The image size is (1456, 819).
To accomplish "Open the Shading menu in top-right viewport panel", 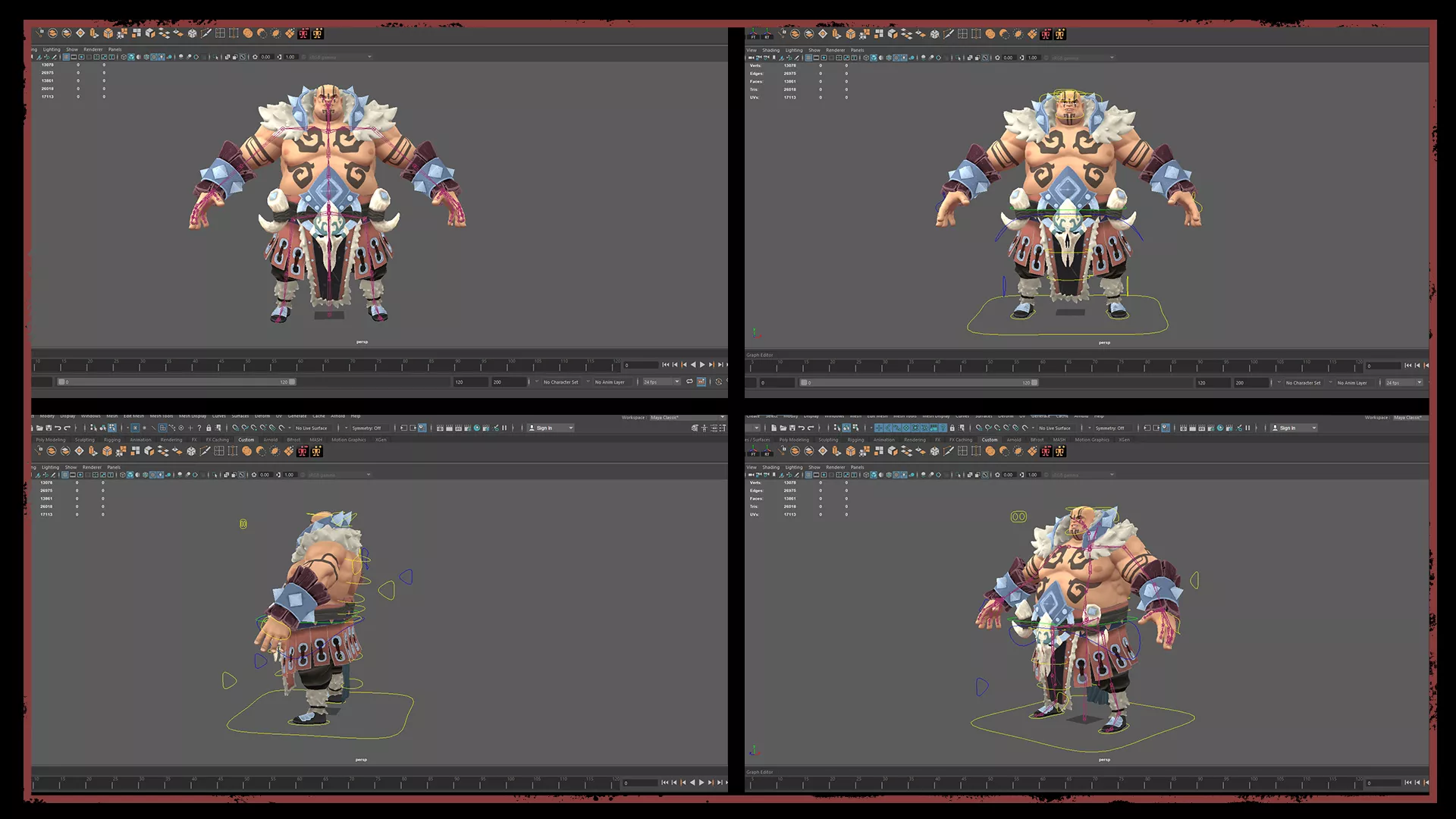I will coord(770,50).
